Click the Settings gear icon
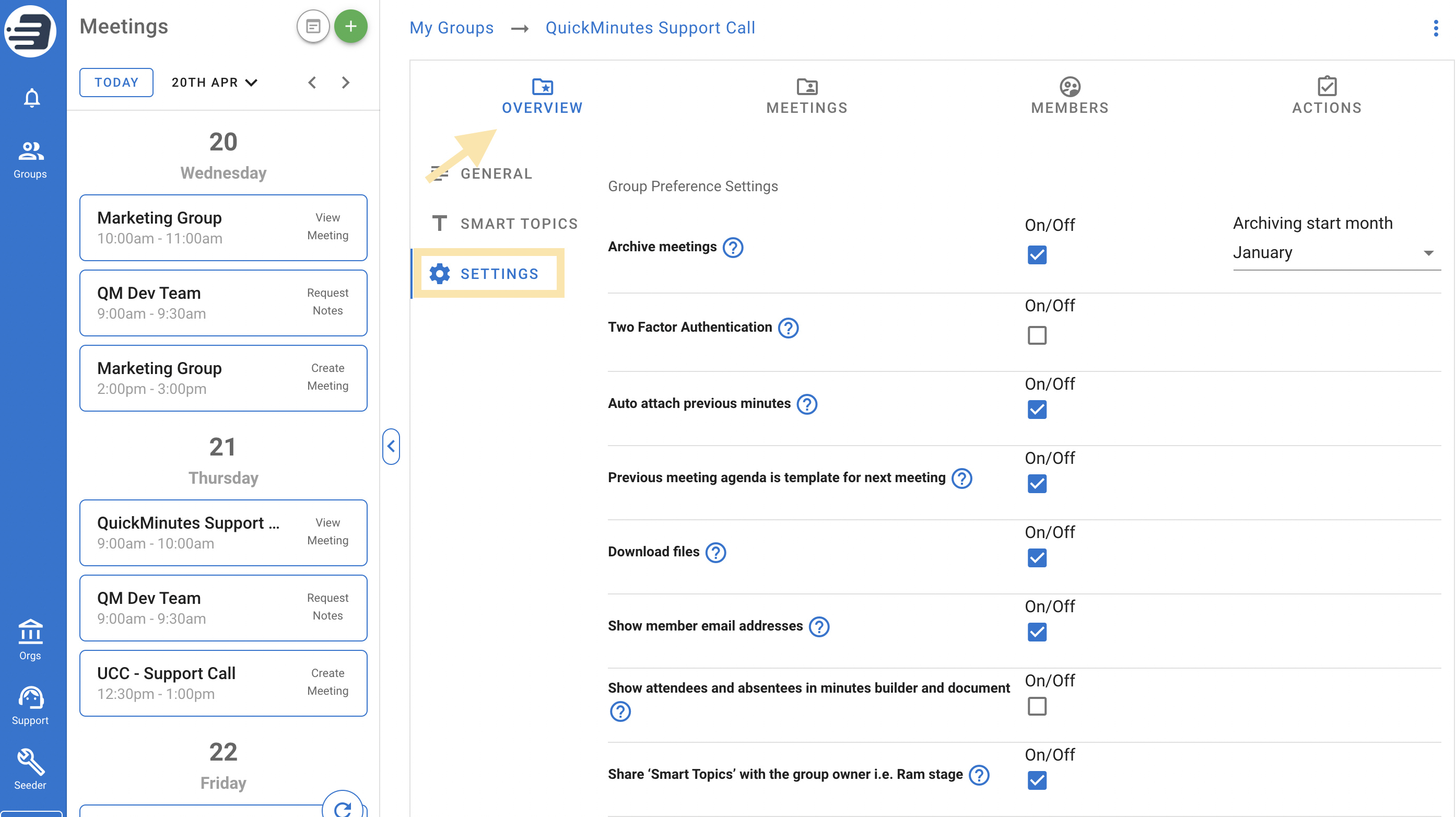1456x817 pixels. [439, 274]
